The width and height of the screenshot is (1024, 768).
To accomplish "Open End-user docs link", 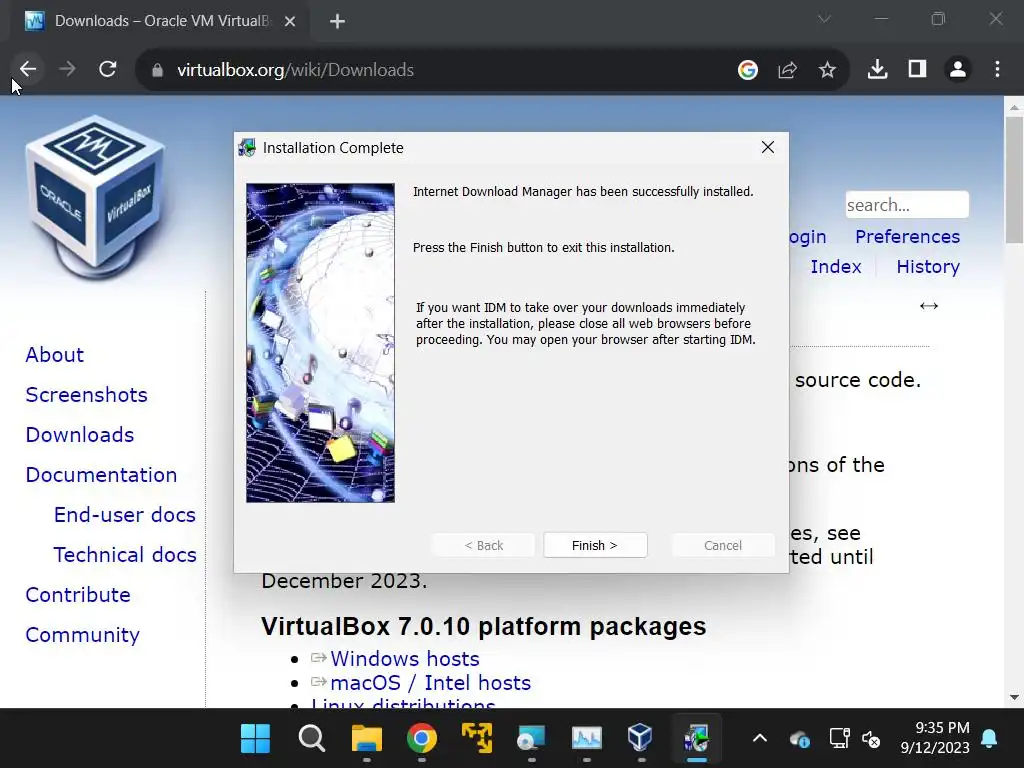I will pos(125,515).
